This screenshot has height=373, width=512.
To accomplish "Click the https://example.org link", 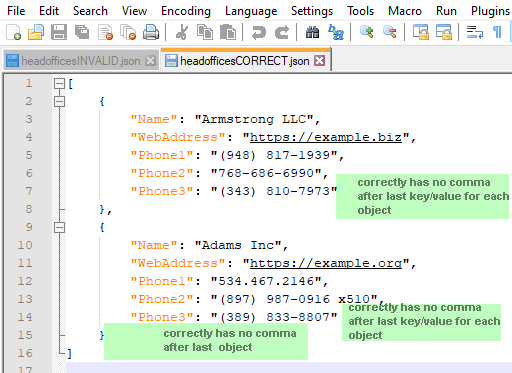I will coord(326,263).
